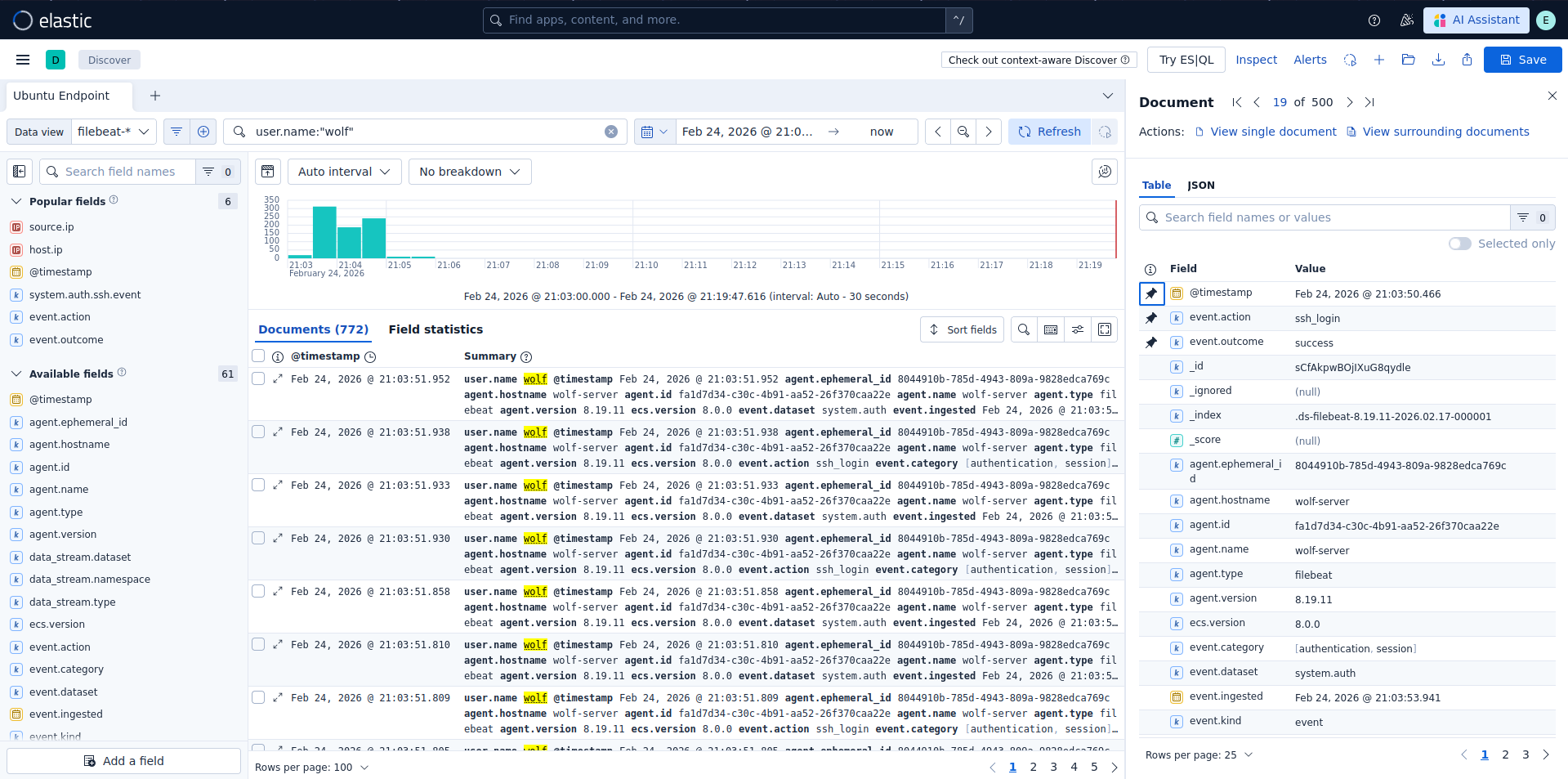The image size is (1568, 779).
Task: Open the help menu icon
Action: pyautogui.click(x=1374, y=20)
